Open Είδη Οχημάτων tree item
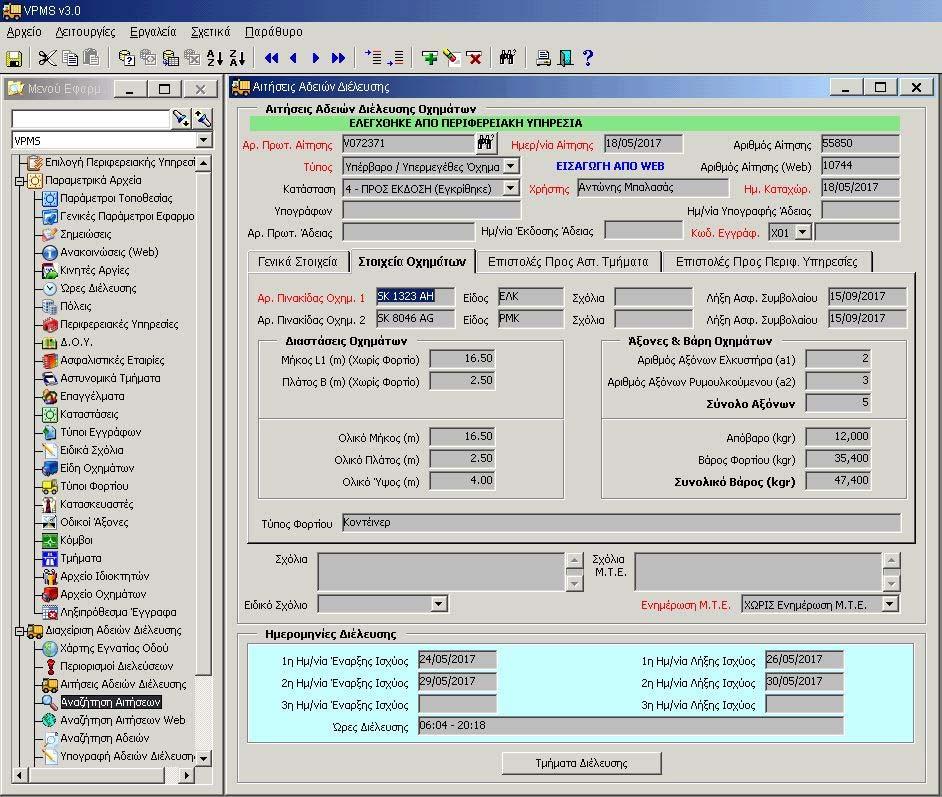Viewport: 942px width, 797px height. (x=97, y=468)
